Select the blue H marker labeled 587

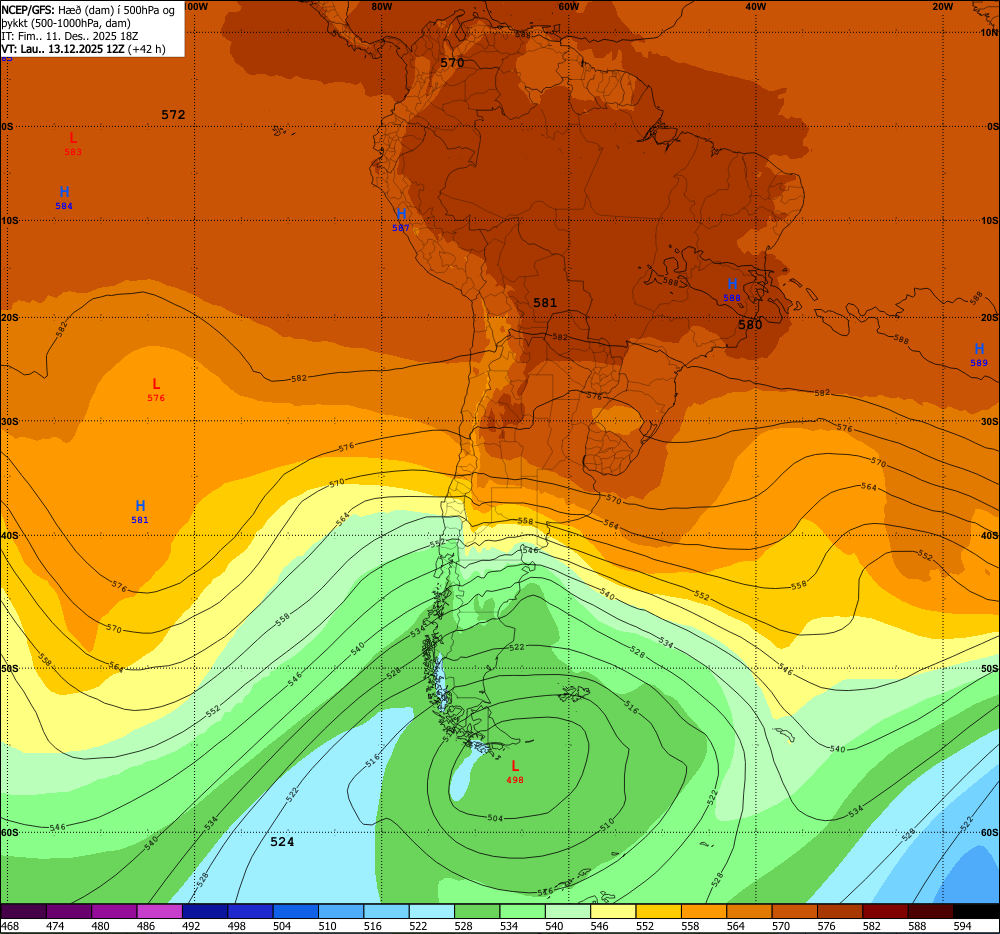tap(401, 214)
